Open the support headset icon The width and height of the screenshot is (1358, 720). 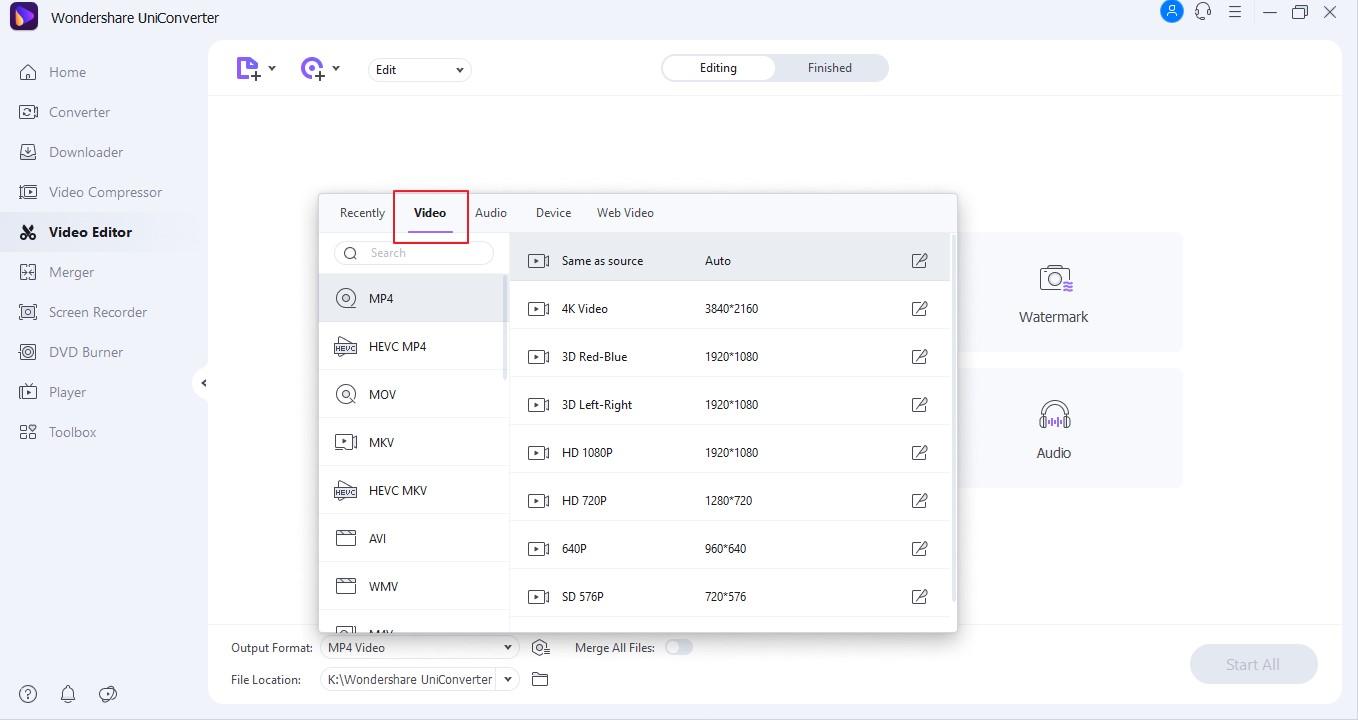coord(1203,12)
